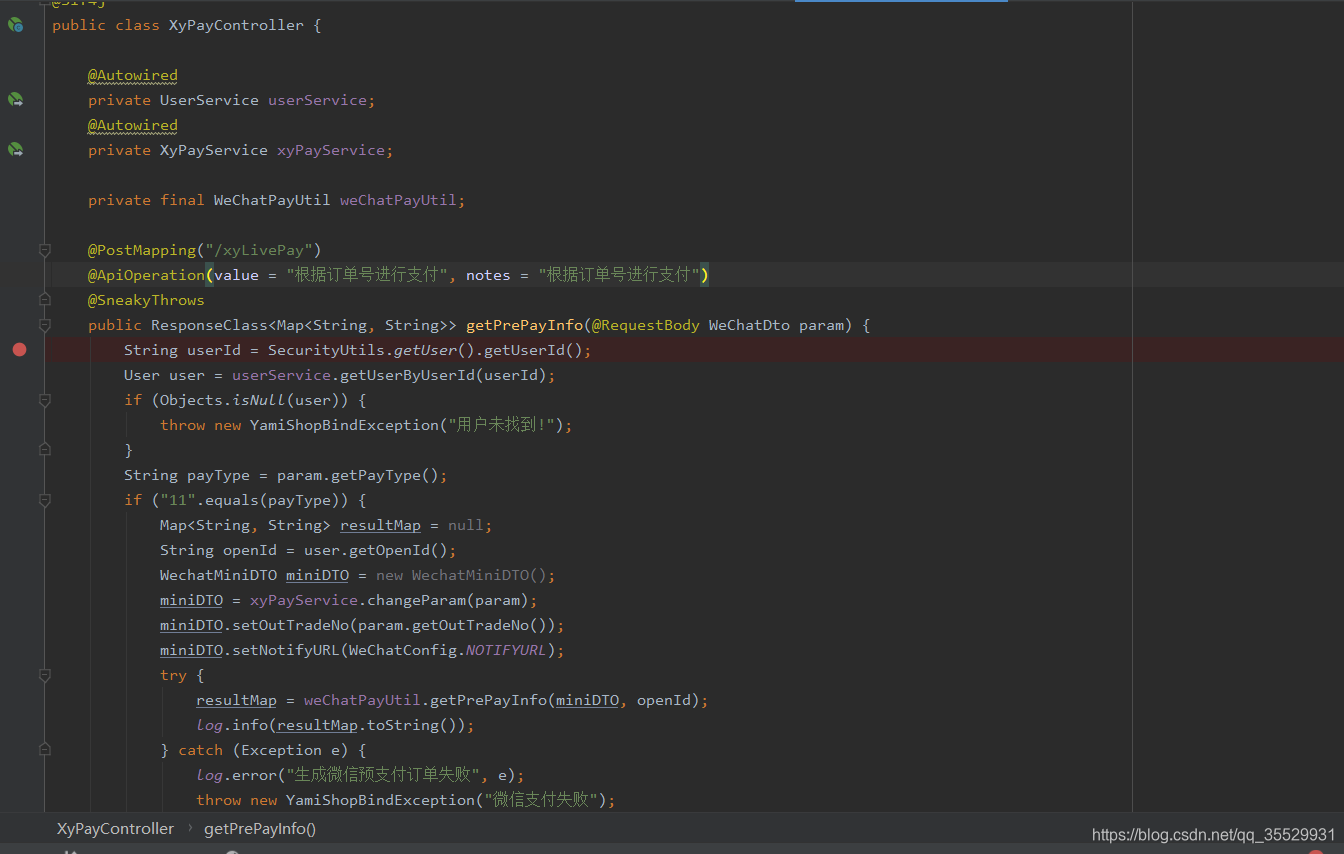This screenshot has width=1344, height=854.
Task: Select getPrePayInfo() in the breadcrumb bar
Action: [x=260, y=829]
